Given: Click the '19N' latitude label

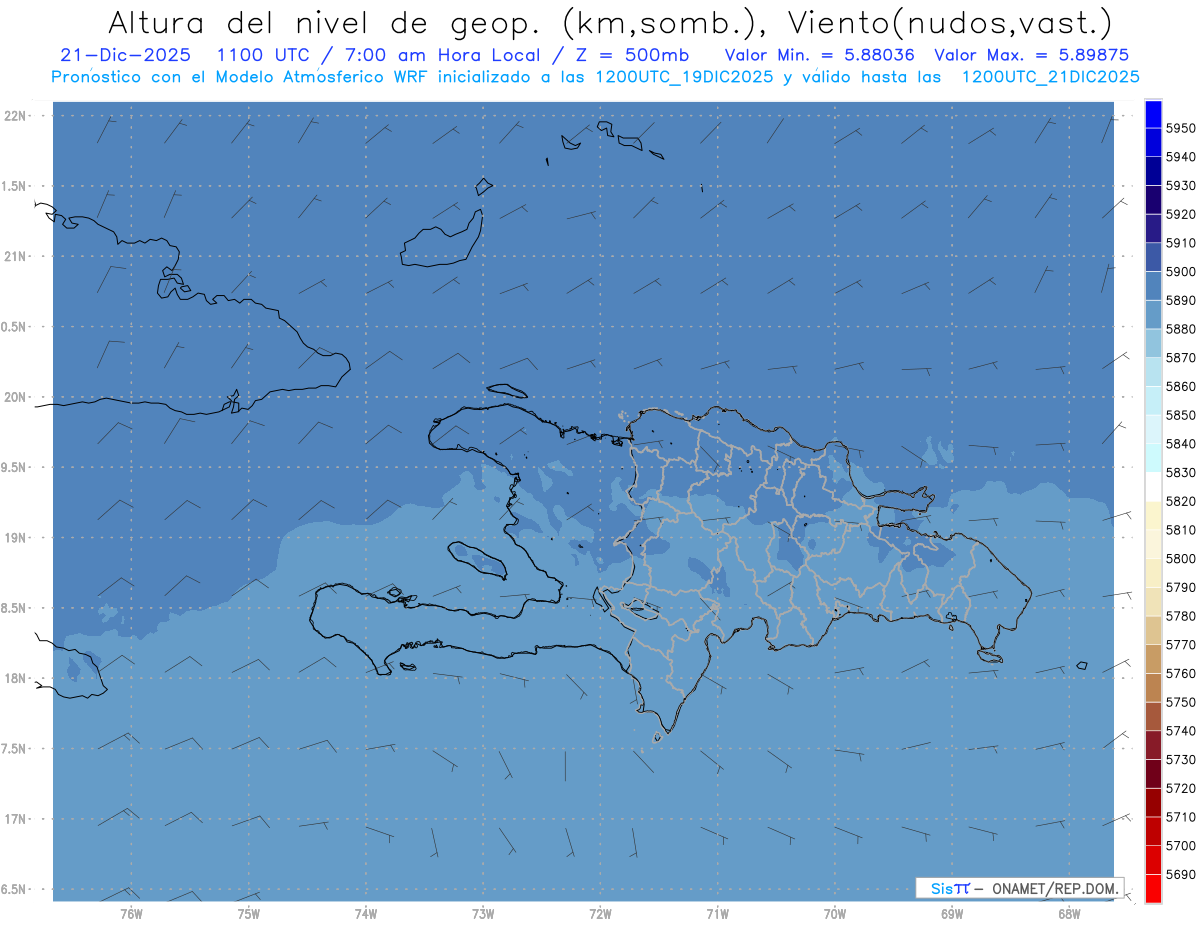Looking at the screenshot, I should [15, 538].
